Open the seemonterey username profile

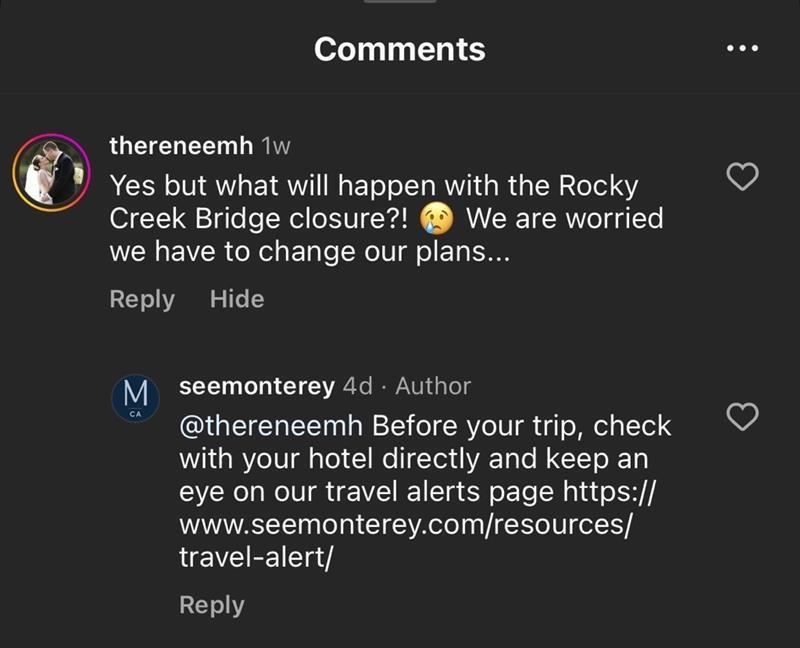(257, 386)
